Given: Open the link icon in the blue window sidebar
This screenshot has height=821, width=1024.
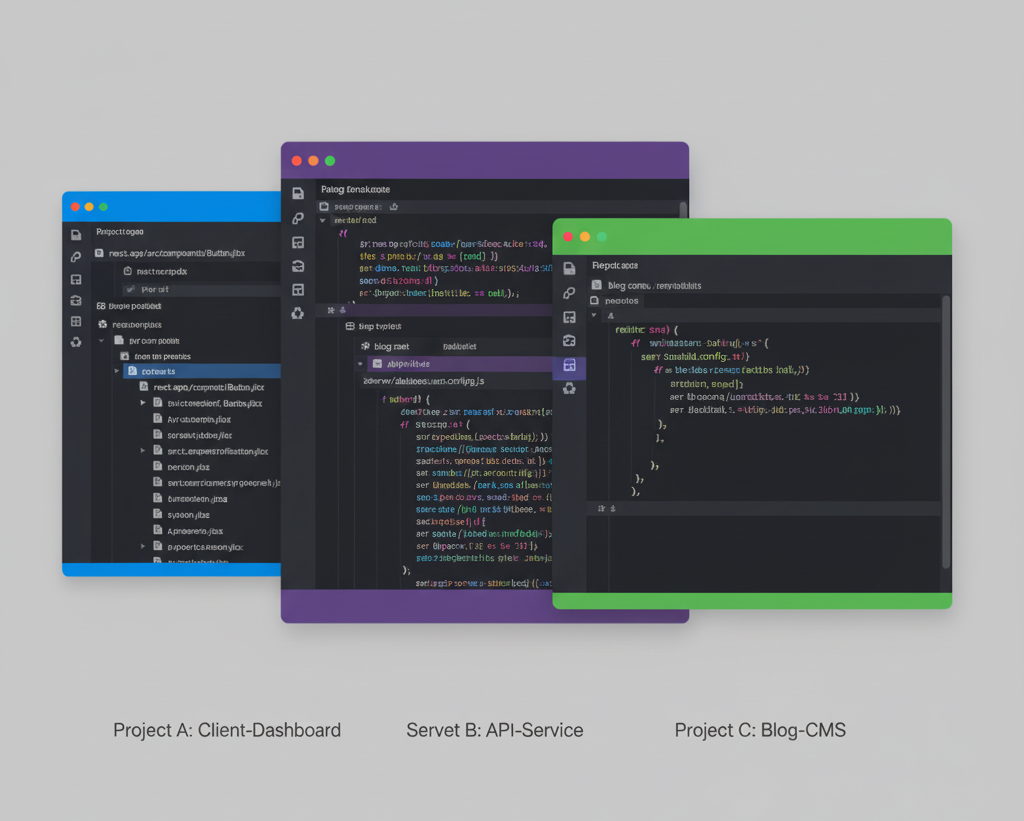Looking at the screenshot, I should click(x=76, y=257).
